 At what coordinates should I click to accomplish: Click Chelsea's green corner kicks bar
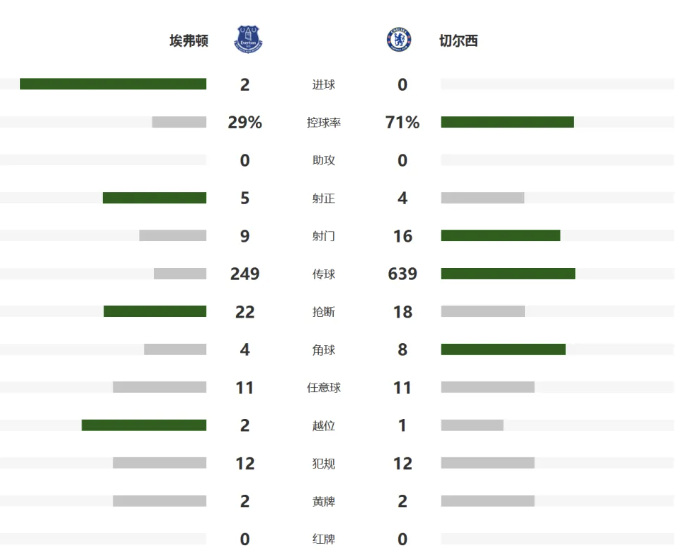(503, 350)
